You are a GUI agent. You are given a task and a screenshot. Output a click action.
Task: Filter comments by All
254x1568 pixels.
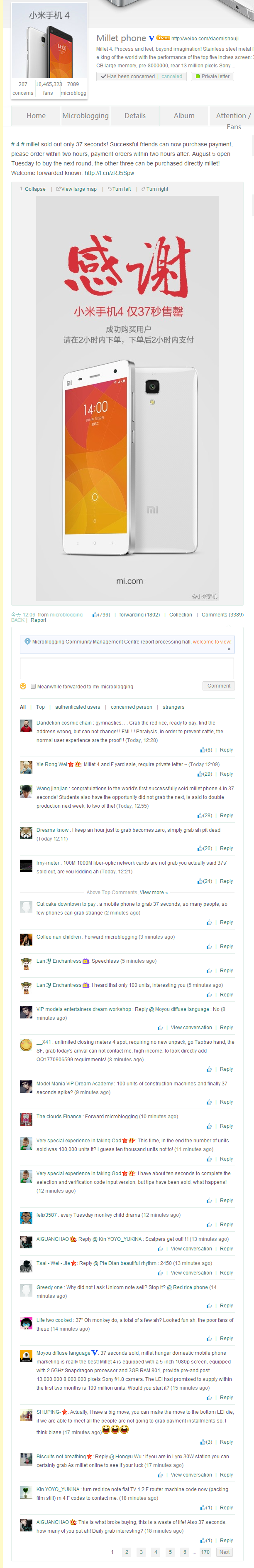(23, 708)
